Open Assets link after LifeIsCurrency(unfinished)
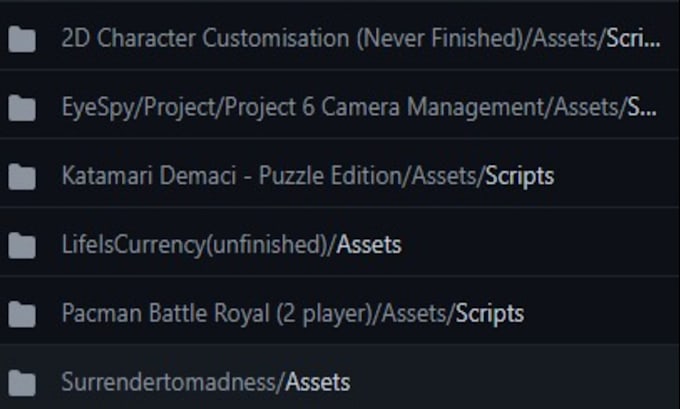 tap(369, 245)
